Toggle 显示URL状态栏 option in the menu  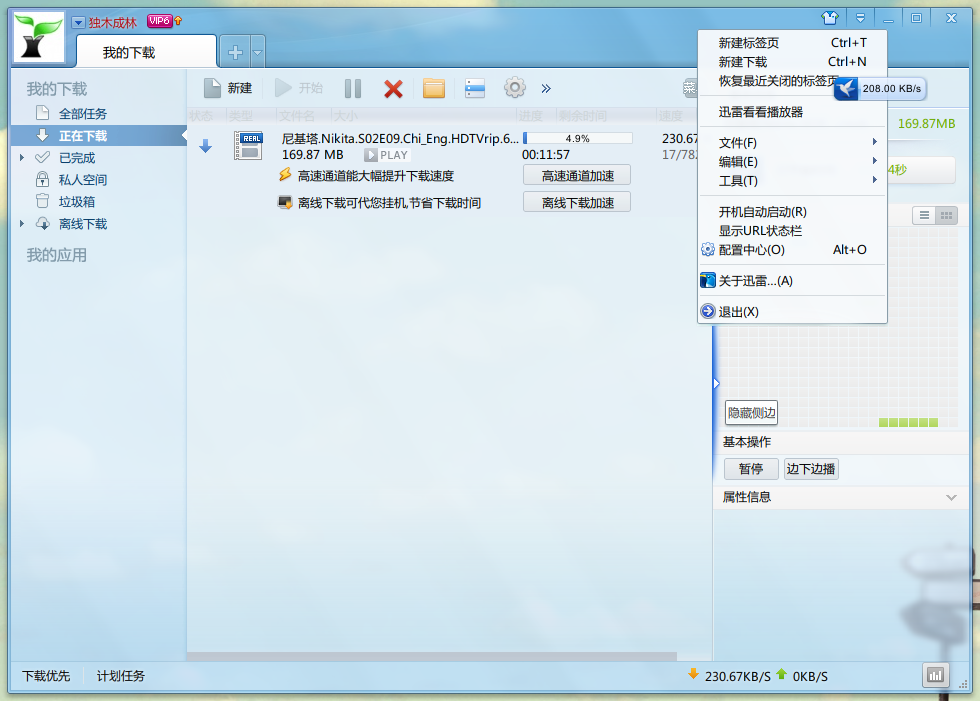pyautogui.click(x=760, y=231)
